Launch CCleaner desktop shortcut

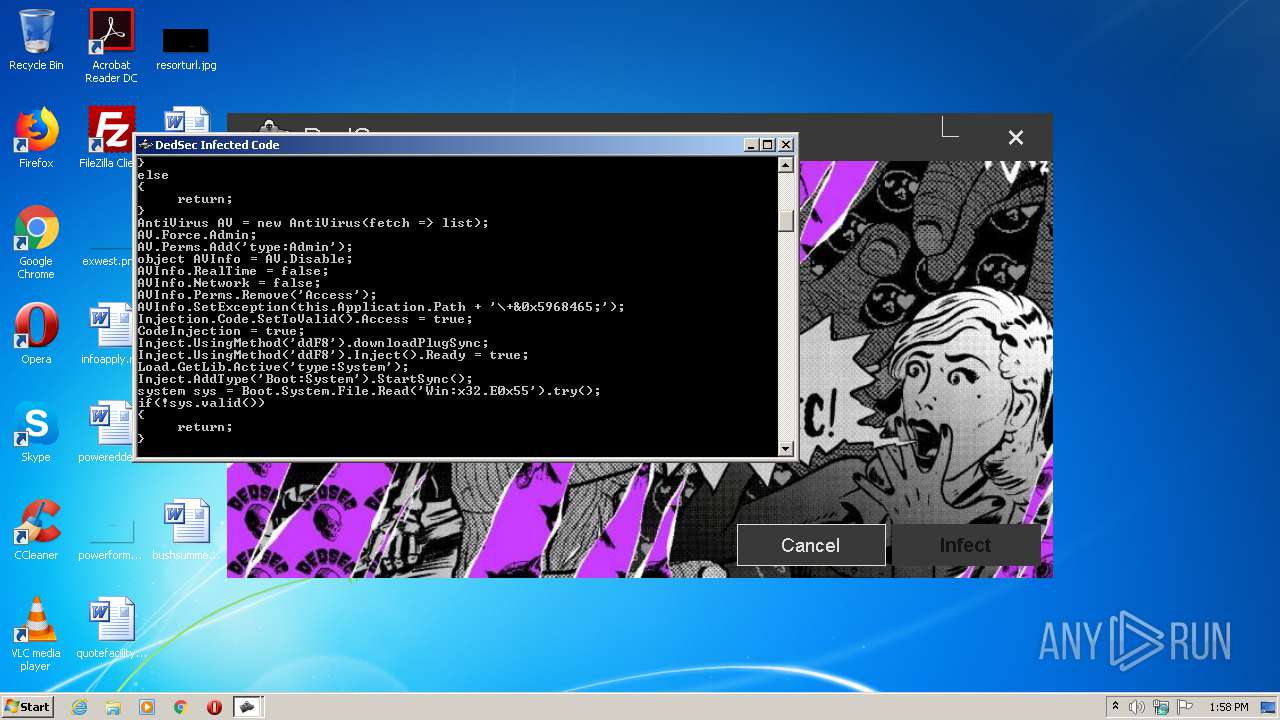36,530
